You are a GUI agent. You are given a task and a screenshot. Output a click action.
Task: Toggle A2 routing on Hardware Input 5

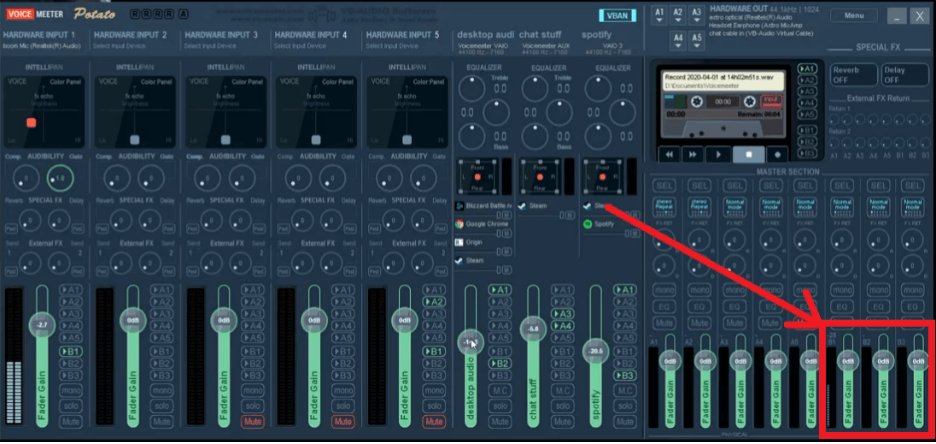coord(434,302)
